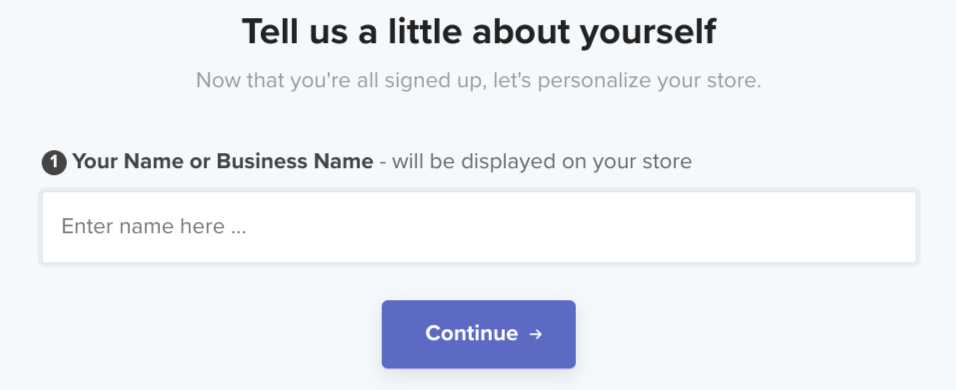Image resolution: width=956 pixels, height=390 pixels.
Task: Focus the name input field
Action: [x=479, y=227]
